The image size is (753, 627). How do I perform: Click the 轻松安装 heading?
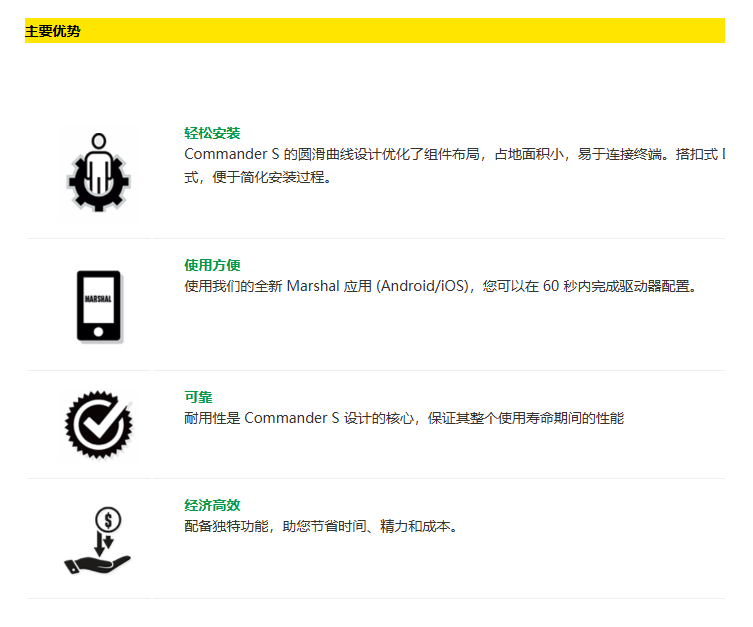(x=212, y=133)
